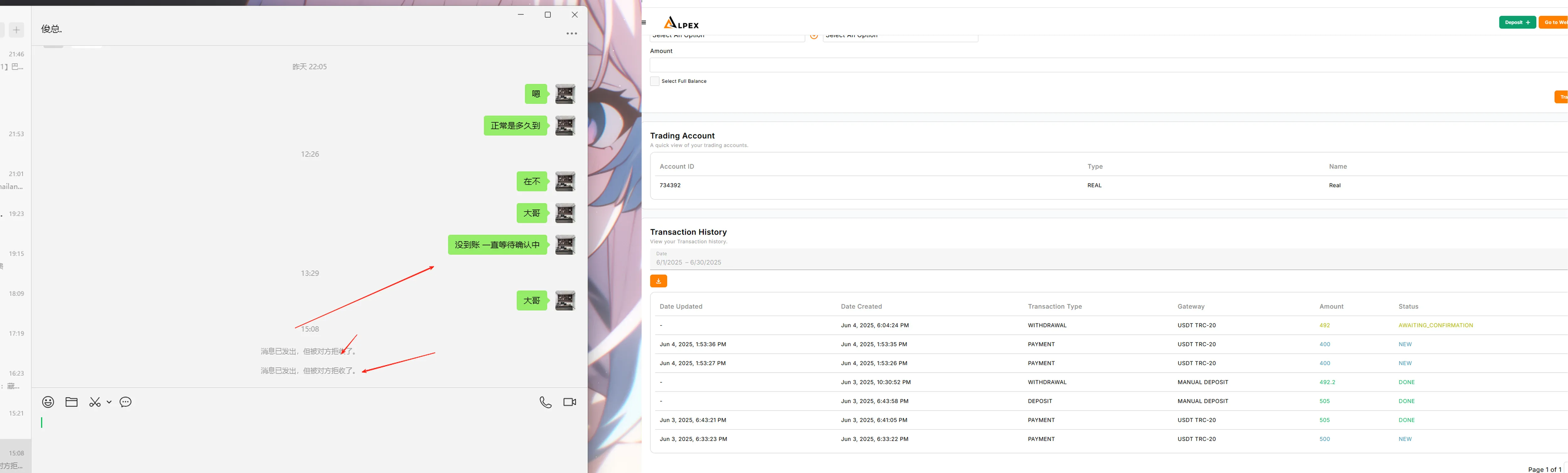1568x473 pixels.
Task: Click the plus button in the WeChat sidebar
Action: 16,30
